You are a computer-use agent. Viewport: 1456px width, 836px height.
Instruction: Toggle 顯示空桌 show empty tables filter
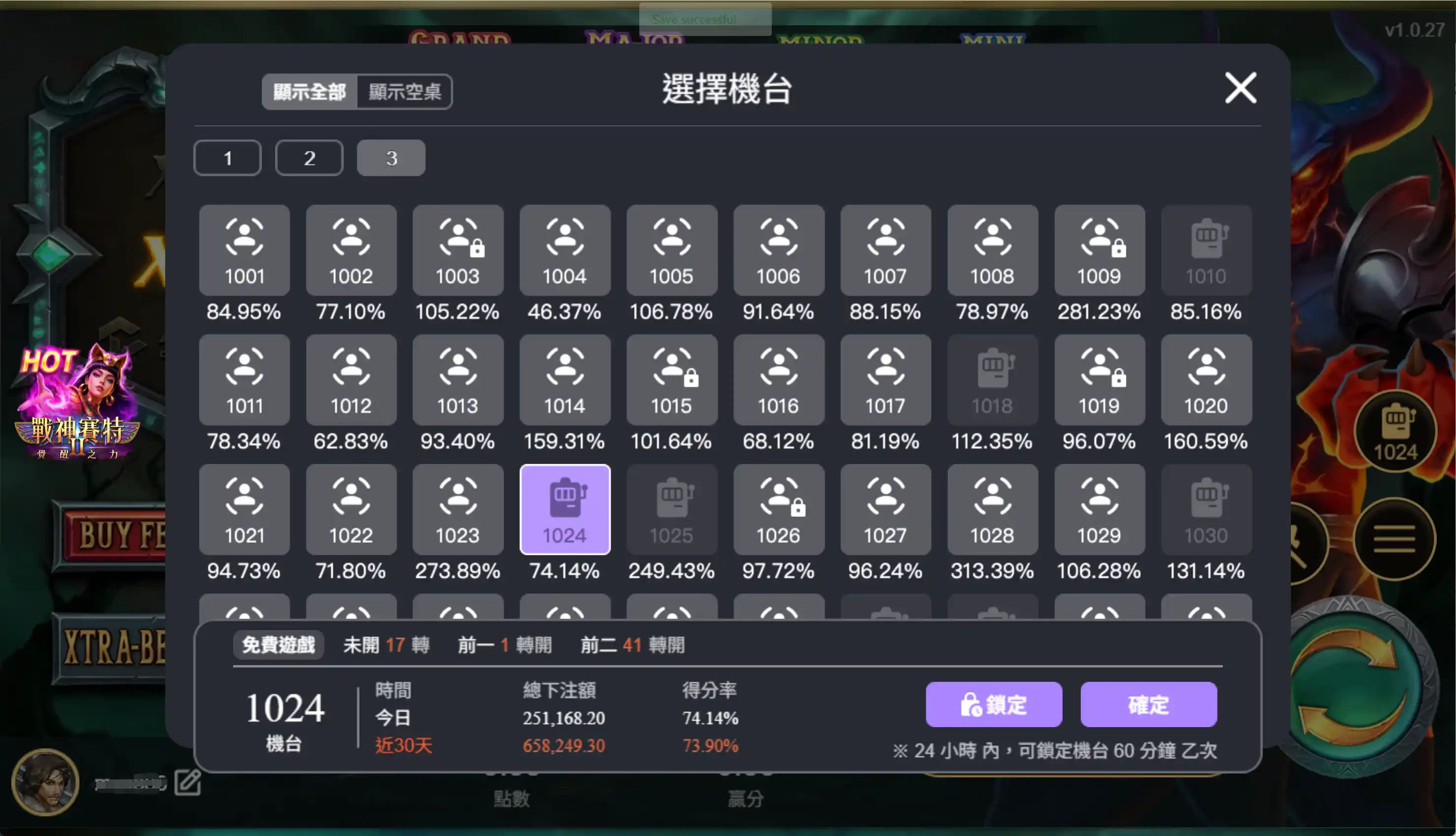tap(404, 91)
